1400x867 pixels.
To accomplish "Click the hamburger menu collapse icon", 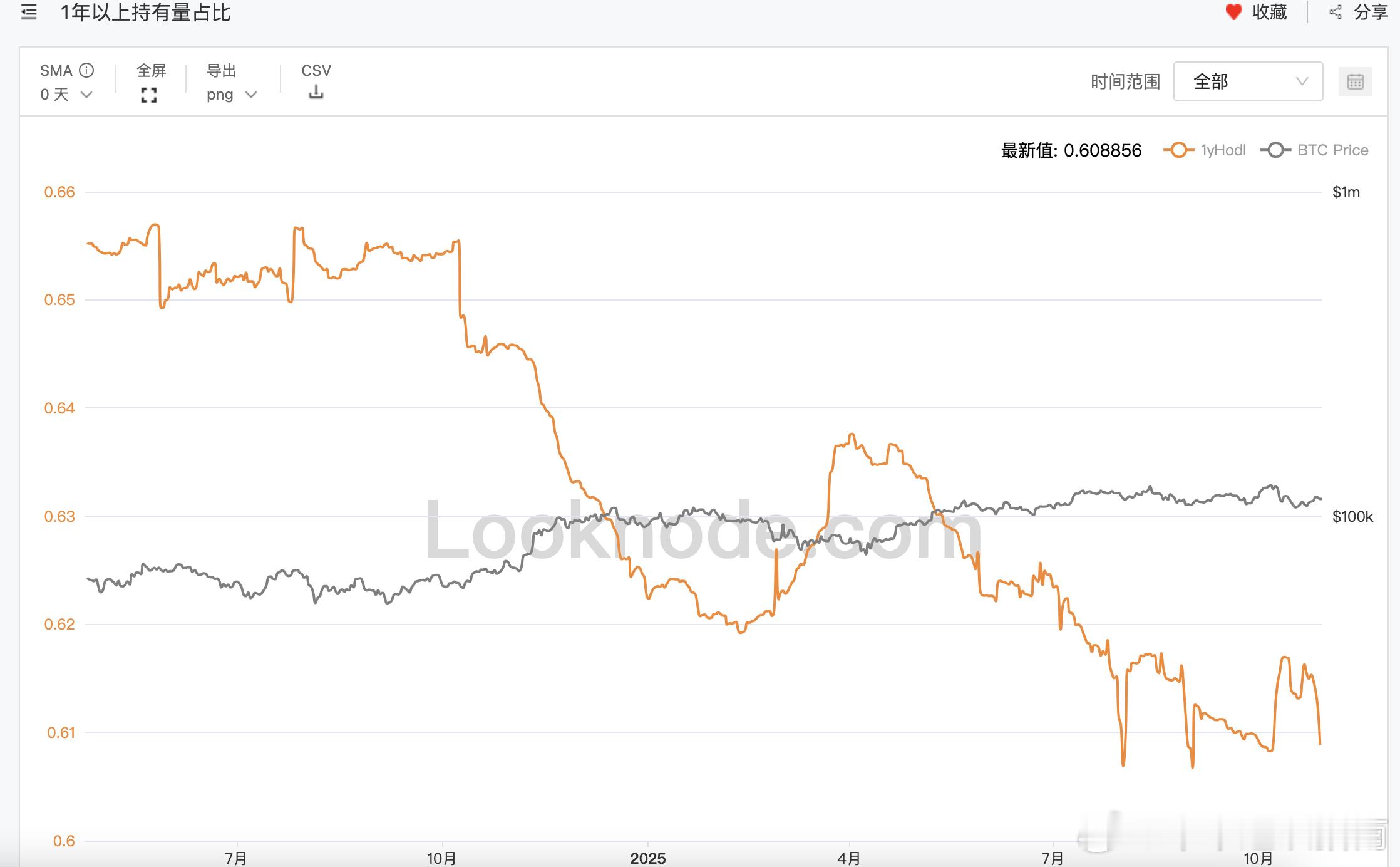I will (28, 12).
